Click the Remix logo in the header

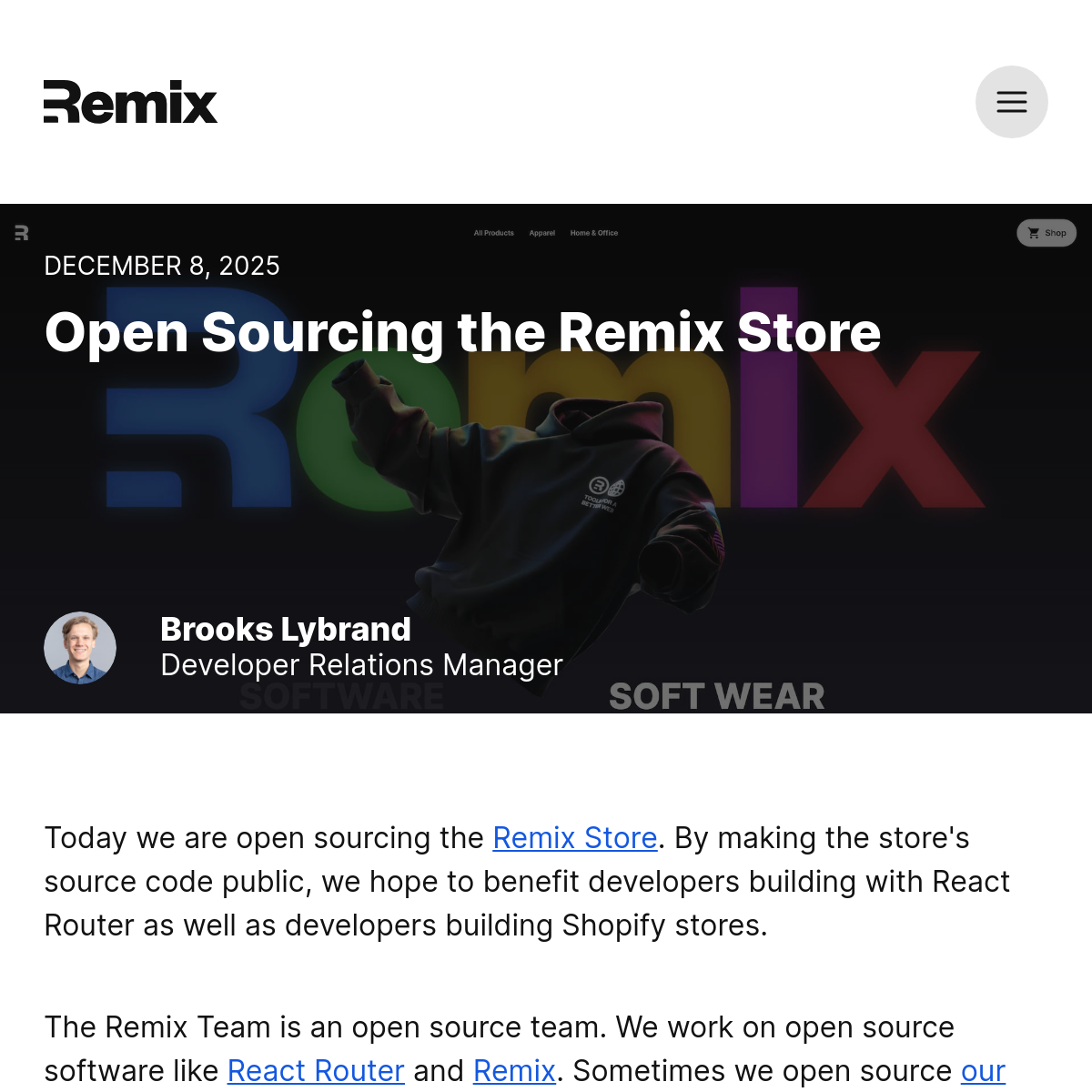pos(130,102)
